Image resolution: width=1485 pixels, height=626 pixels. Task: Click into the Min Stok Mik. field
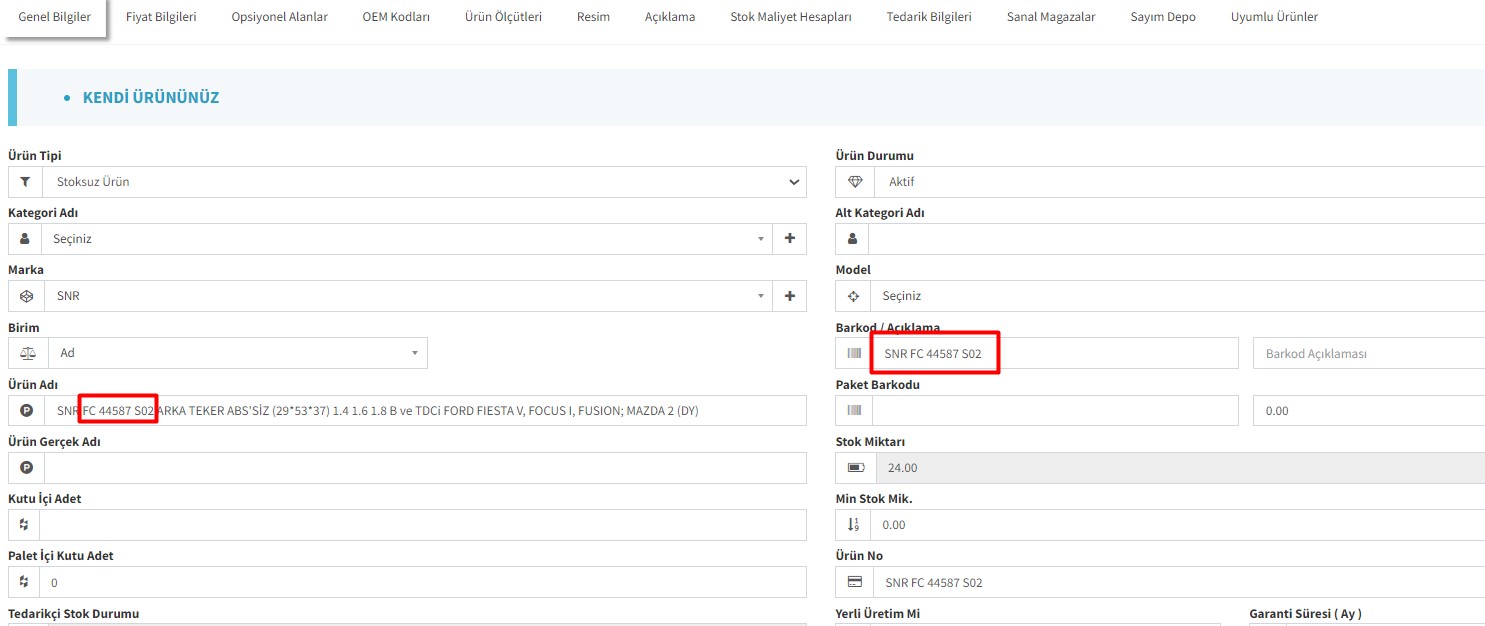[1175, 525]
